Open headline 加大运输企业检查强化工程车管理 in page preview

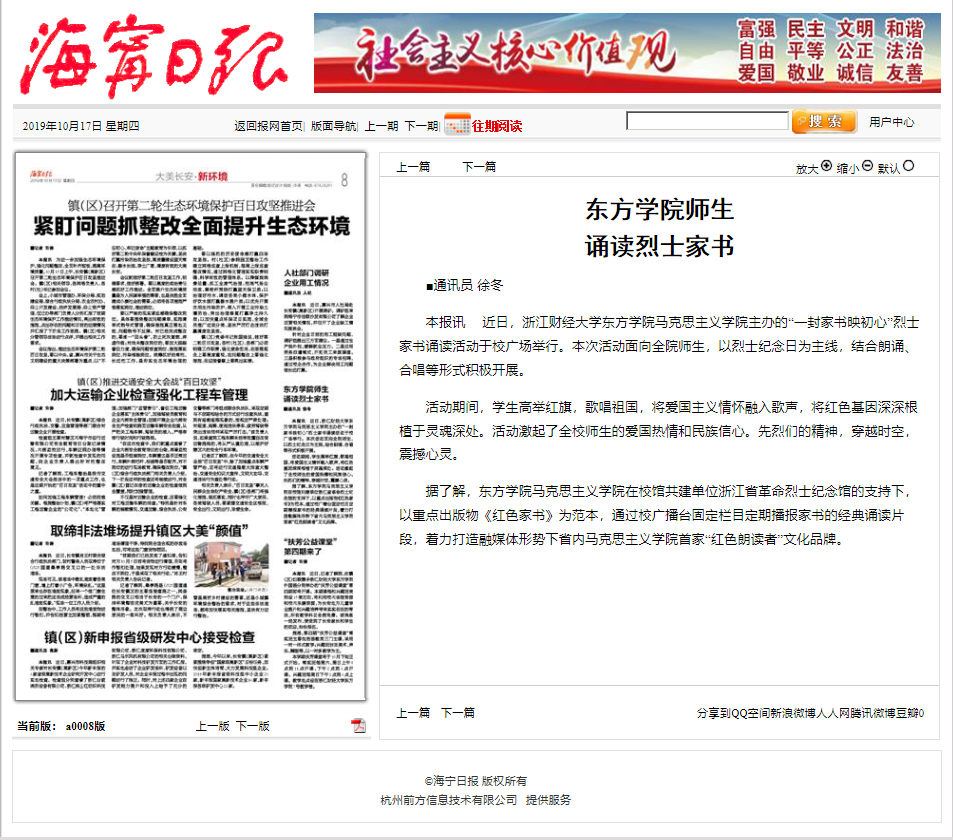click(149, 394)
